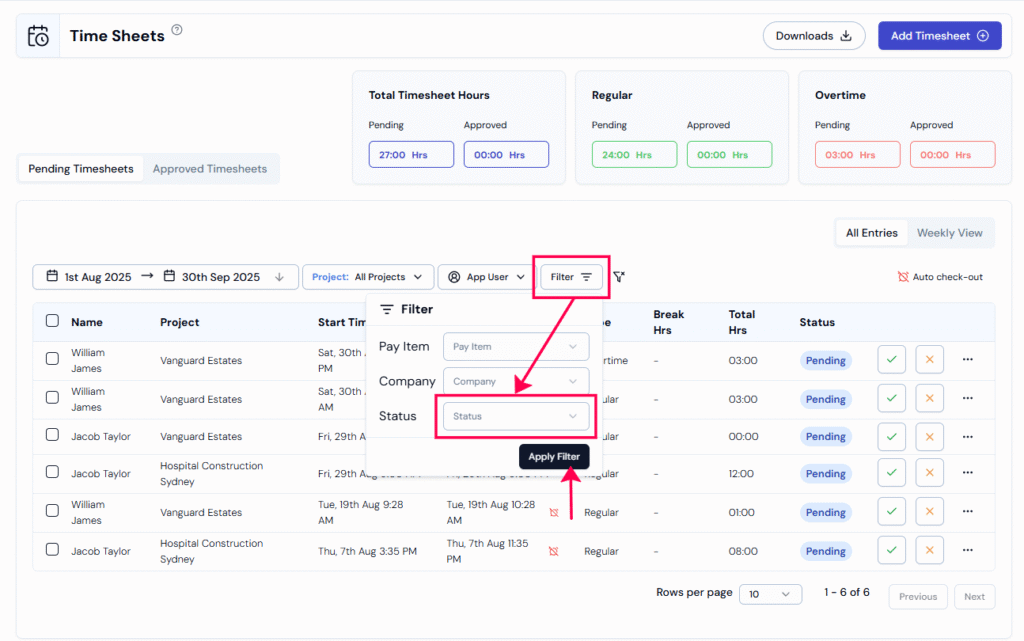The height and width of the screenshot is (641, 1024).
Task: Open the Pay Item dropdown
Action: coord(515,347)
